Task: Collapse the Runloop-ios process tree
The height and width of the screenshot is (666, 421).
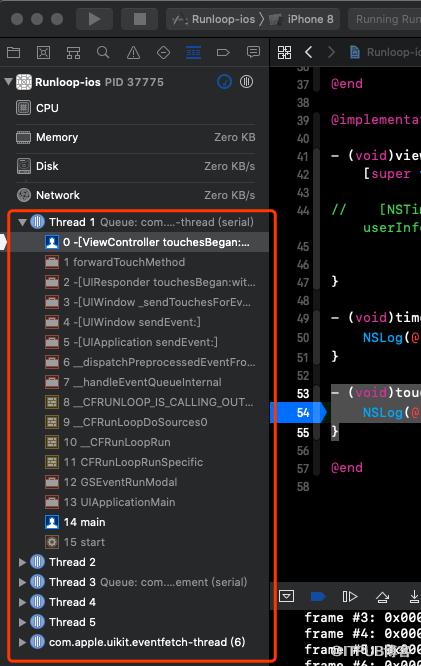Action: (8, 81)
